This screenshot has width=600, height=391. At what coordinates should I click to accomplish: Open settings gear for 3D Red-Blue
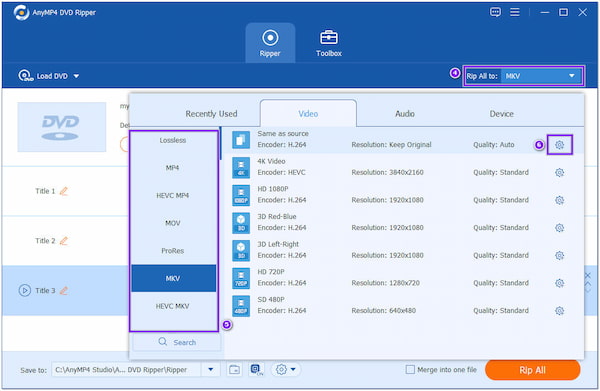click(559, 228)
